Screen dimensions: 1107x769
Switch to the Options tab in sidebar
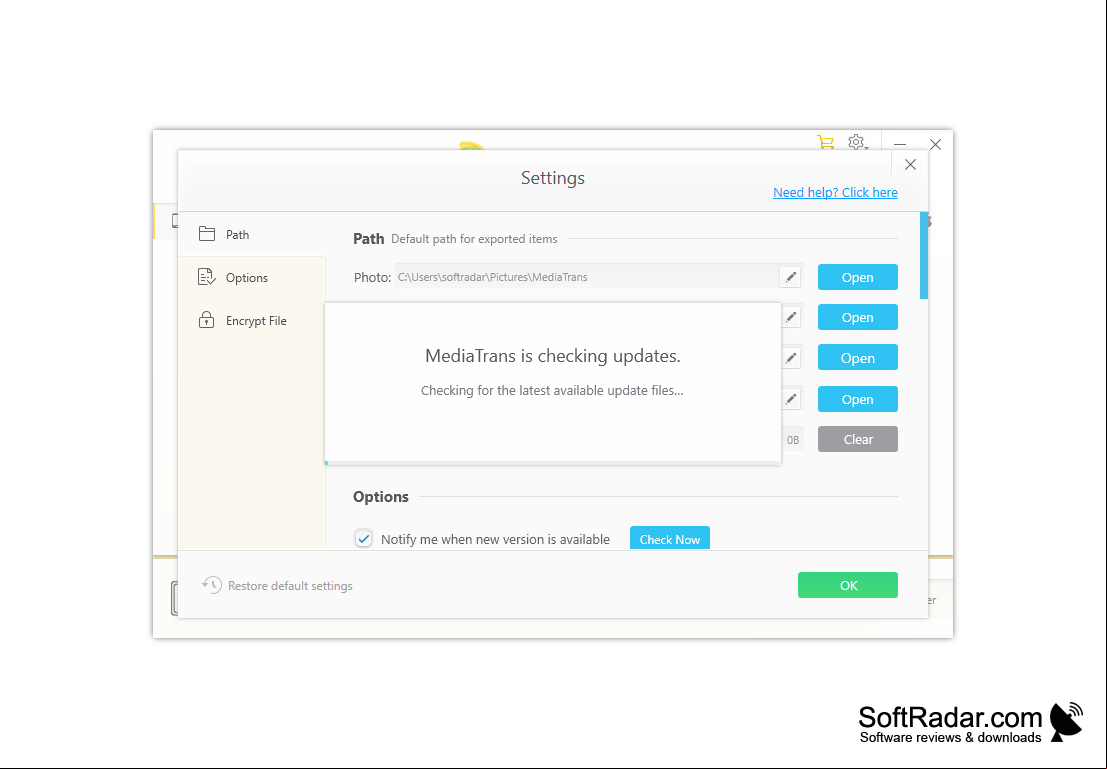point(252,278)
